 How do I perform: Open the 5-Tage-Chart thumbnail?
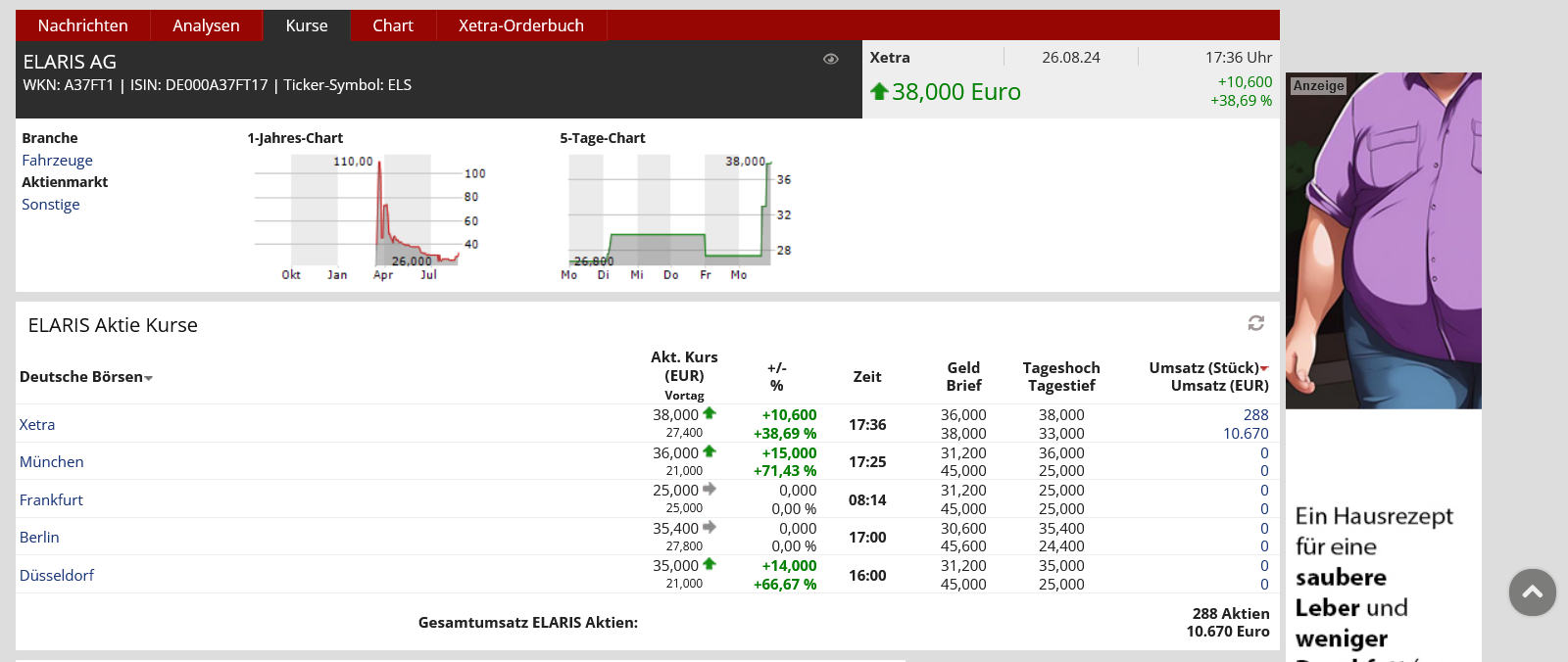point(676,215)
